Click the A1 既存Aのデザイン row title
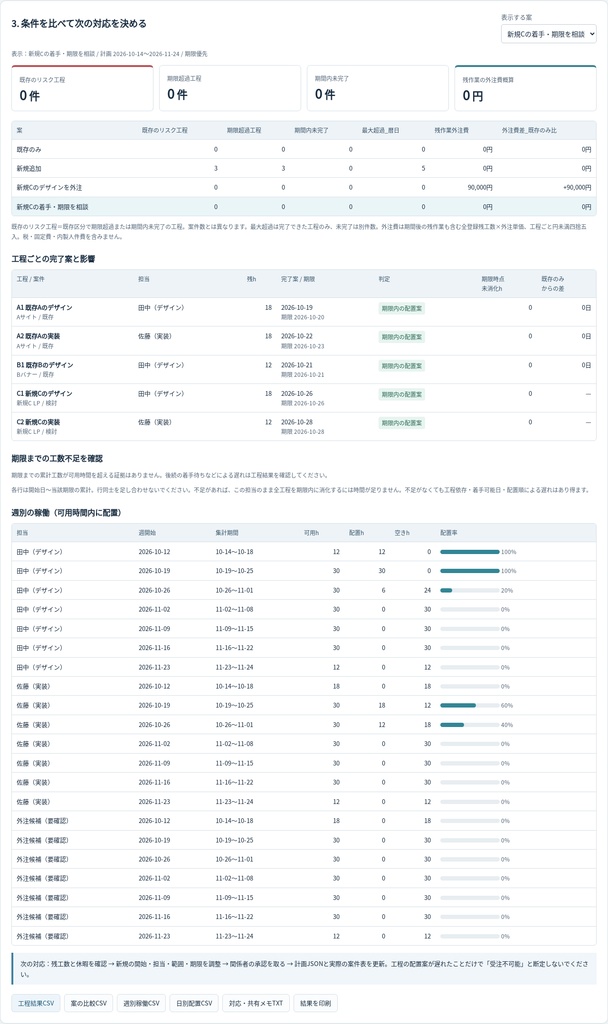The height and width of the screenshot is (1024, 608). pos(44,308)
